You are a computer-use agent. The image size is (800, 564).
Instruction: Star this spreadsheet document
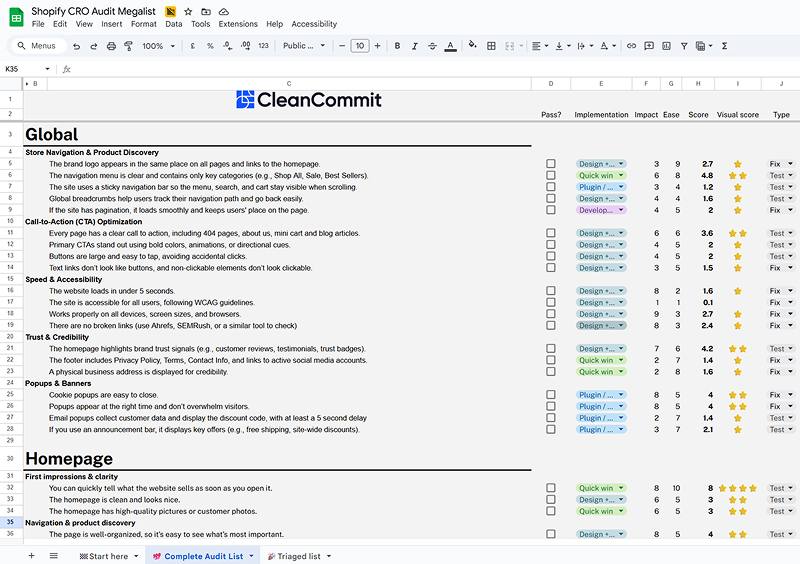point(187,11)
